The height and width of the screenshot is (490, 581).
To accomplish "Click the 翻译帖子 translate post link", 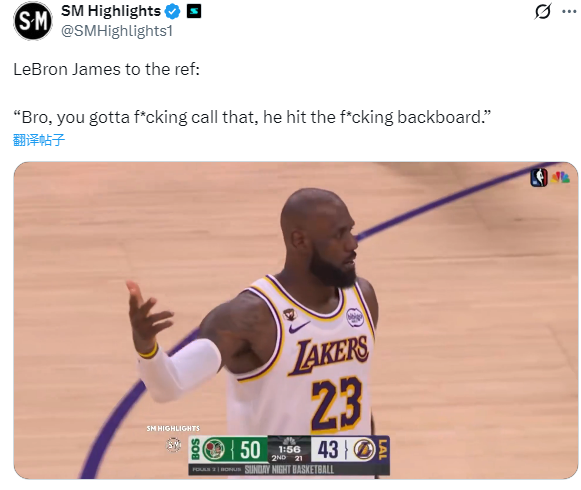I will coord(39,140).
